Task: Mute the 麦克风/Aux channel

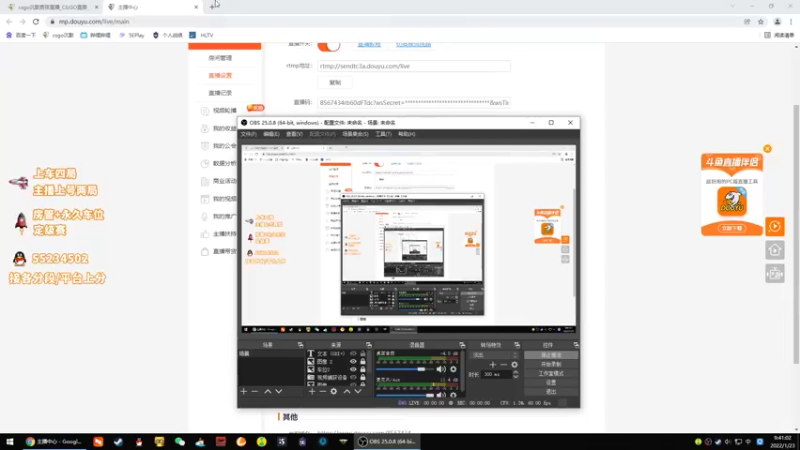Action: [441, 395]
